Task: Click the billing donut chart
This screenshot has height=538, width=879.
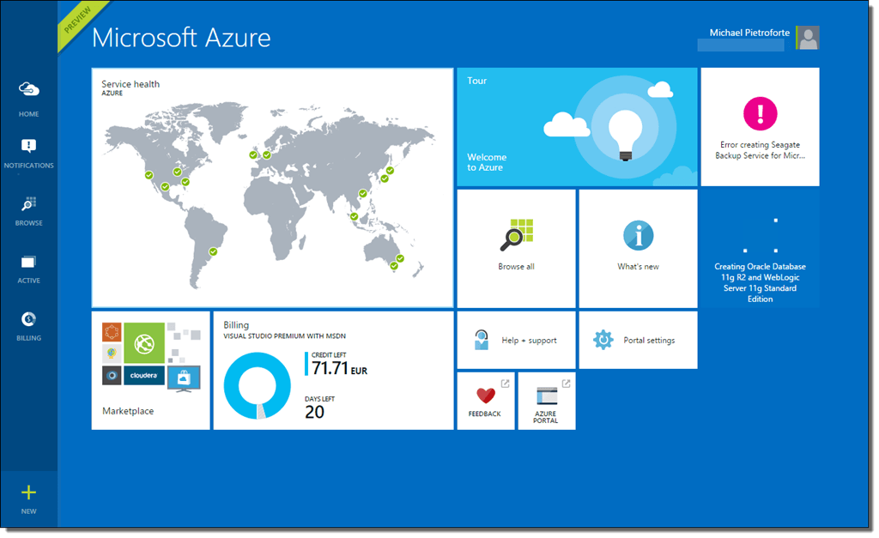Action: point(257,386)
